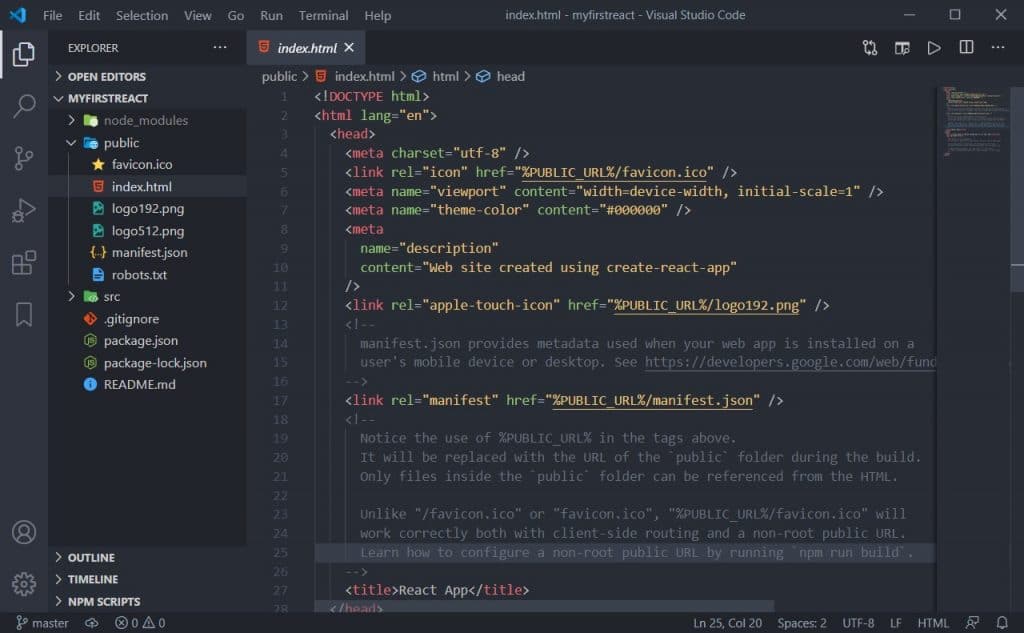Screen dimensions: 1024x633
Task: Close the index.html tab
Action: [x=349, y=47]
